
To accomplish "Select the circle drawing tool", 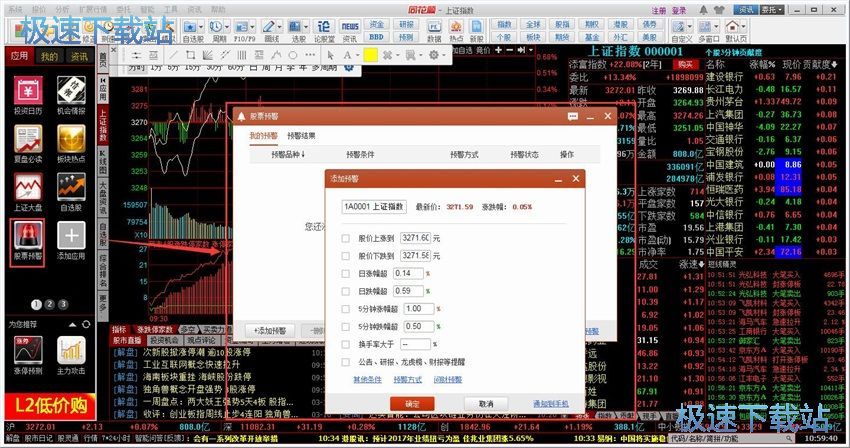I will coord(293,55).
